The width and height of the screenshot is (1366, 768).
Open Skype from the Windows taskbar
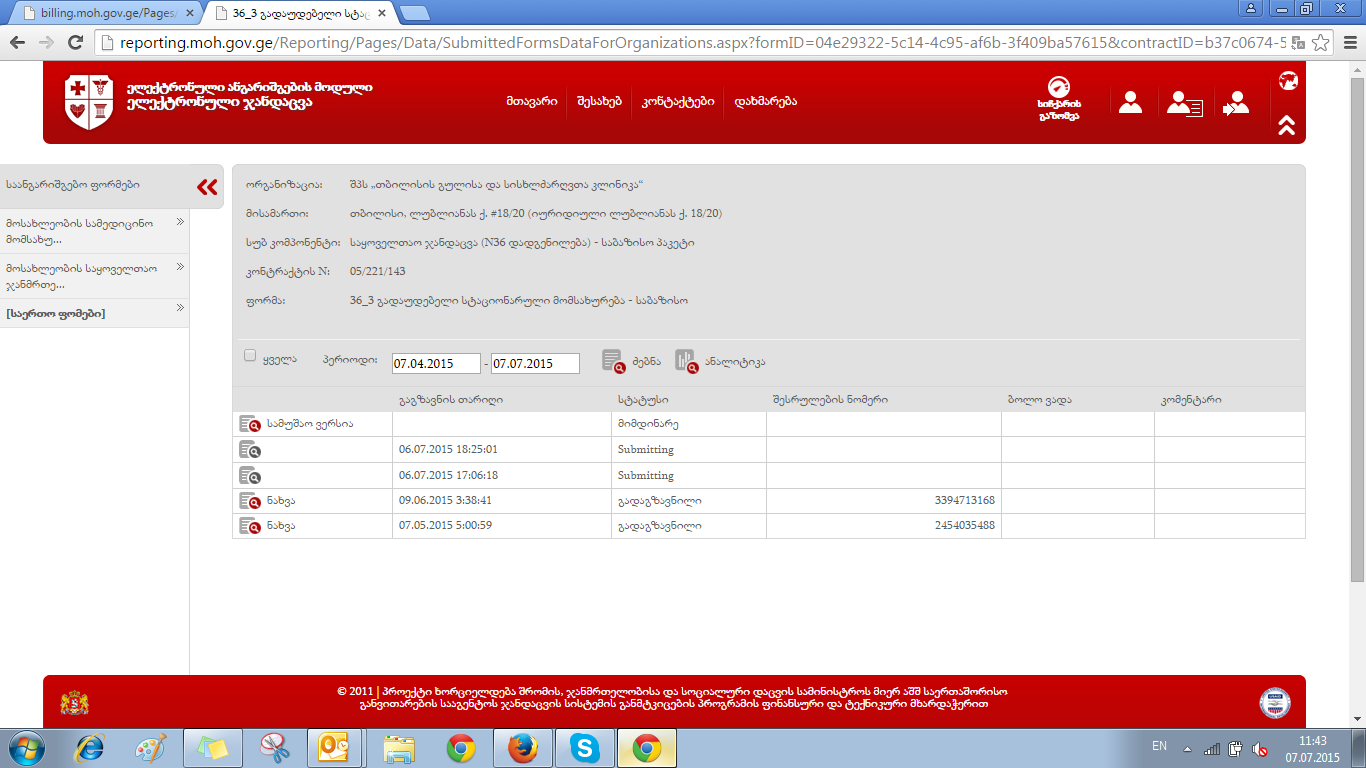pos(584,747)
